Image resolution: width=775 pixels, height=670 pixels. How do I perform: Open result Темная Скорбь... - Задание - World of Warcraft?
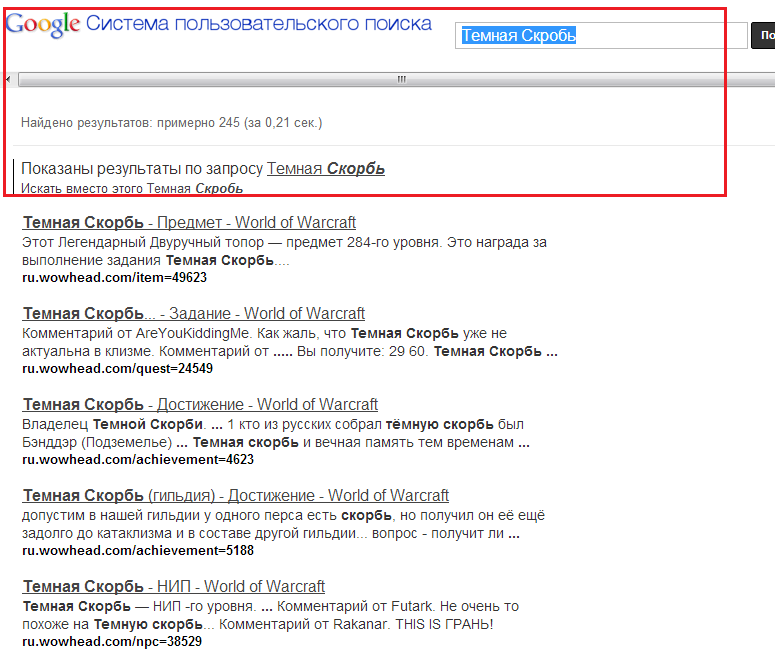pos(193,313)
